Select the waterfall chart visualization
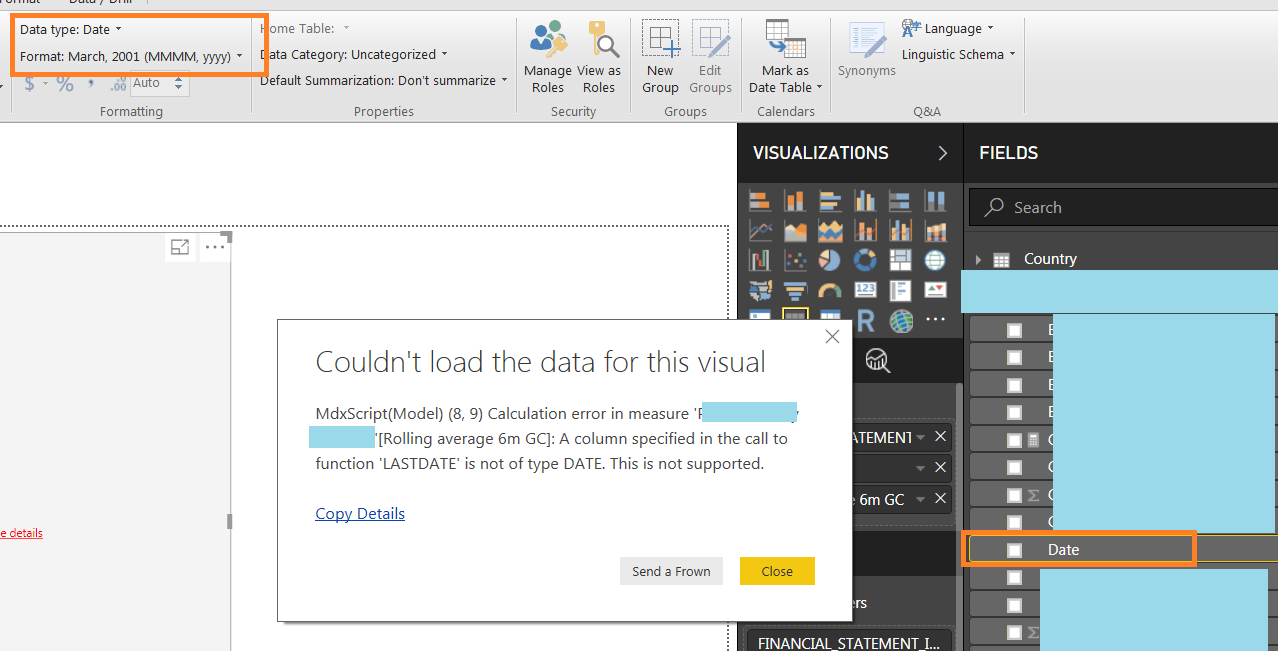 click(761, 261)
